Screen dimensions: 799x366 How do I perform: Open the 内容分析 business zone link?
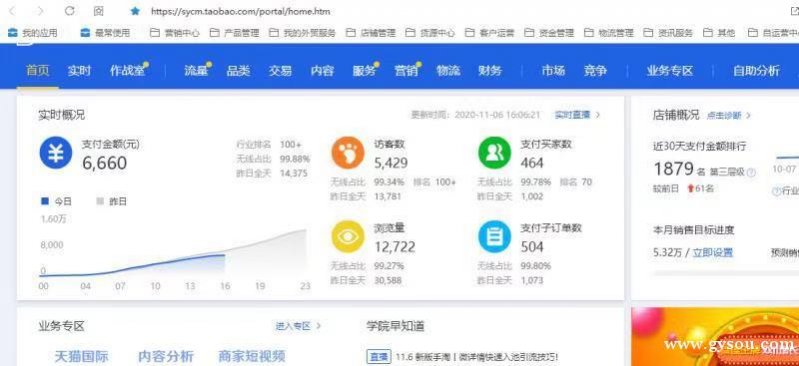coord(166,356)
